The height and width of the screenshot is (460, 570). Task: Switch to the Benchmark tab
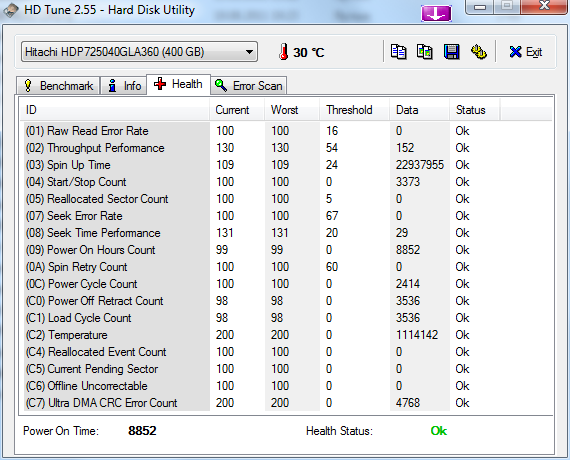click(x=58, y=86)
